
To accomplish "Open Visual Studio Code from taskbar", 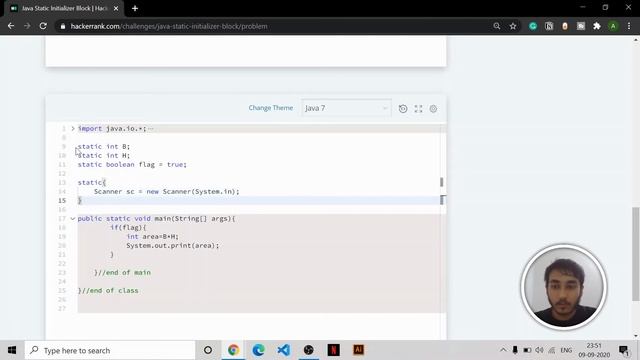I will tap(284, 350).
